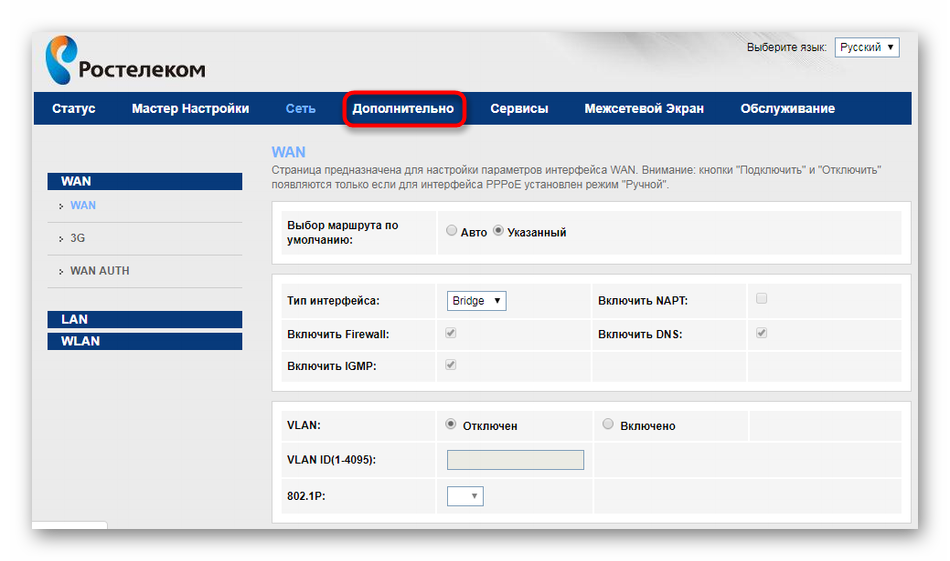Open the Обслуживание tab

point(787,109)
